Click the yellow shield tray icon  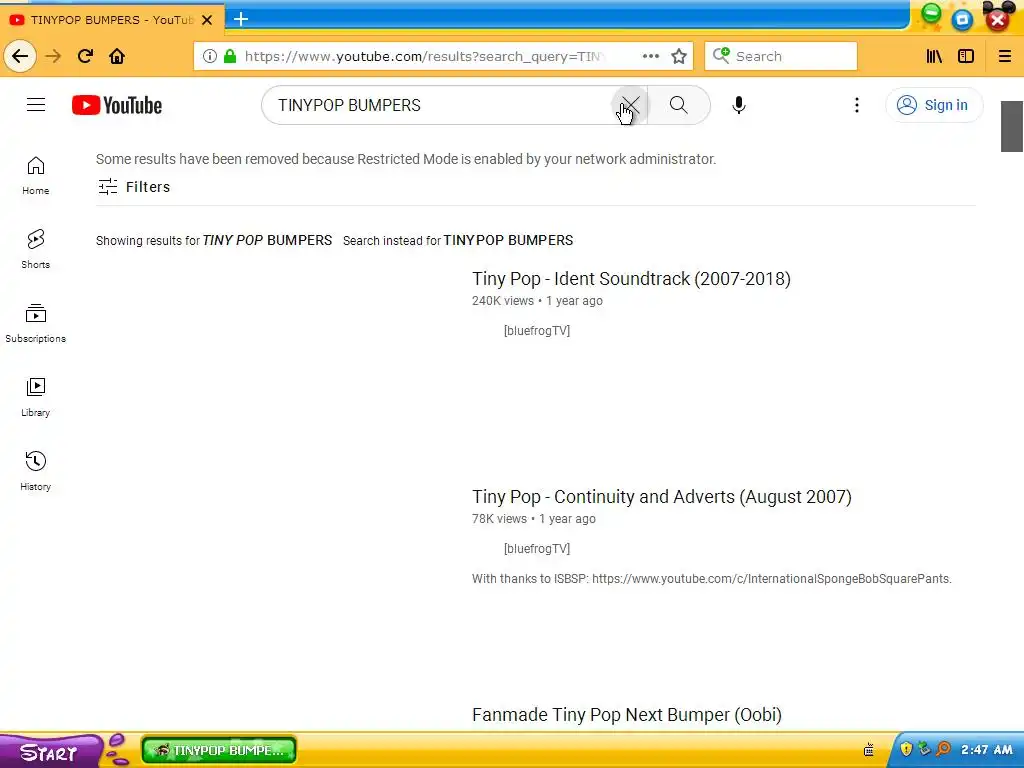[906, 749]
